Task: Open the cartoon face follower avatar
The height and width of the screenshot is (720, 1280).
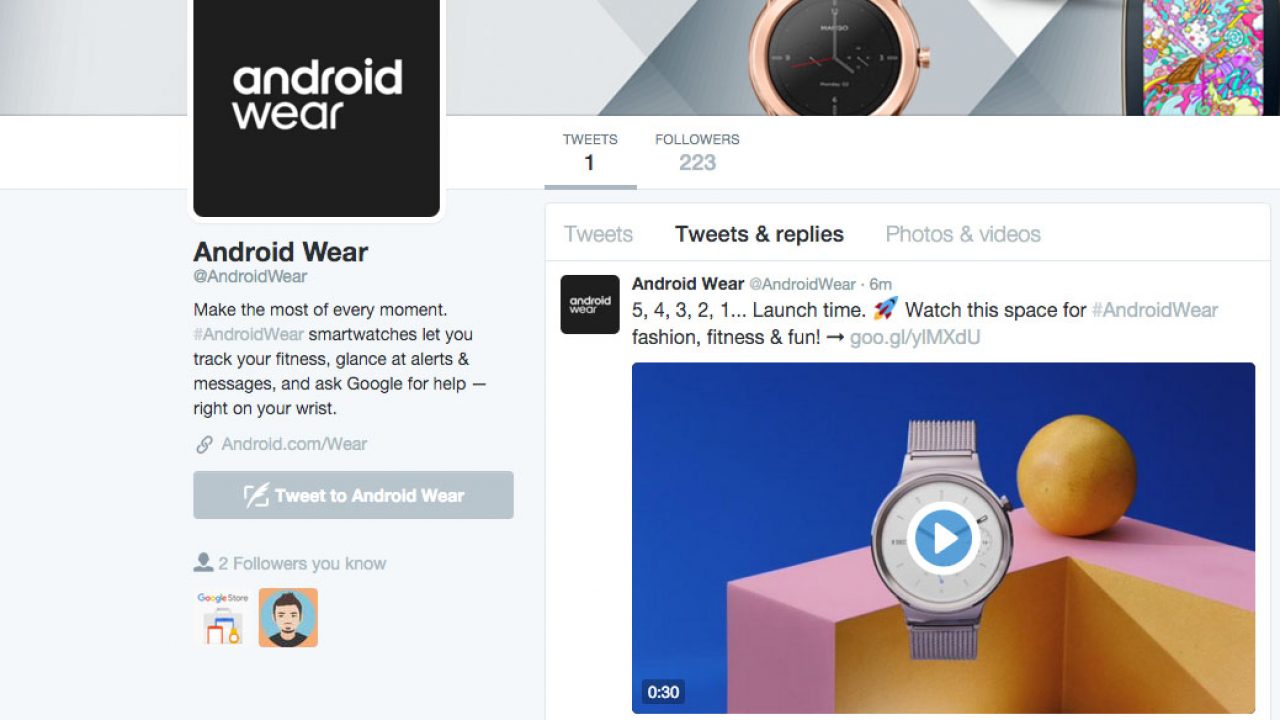Action: click(288, 617)
